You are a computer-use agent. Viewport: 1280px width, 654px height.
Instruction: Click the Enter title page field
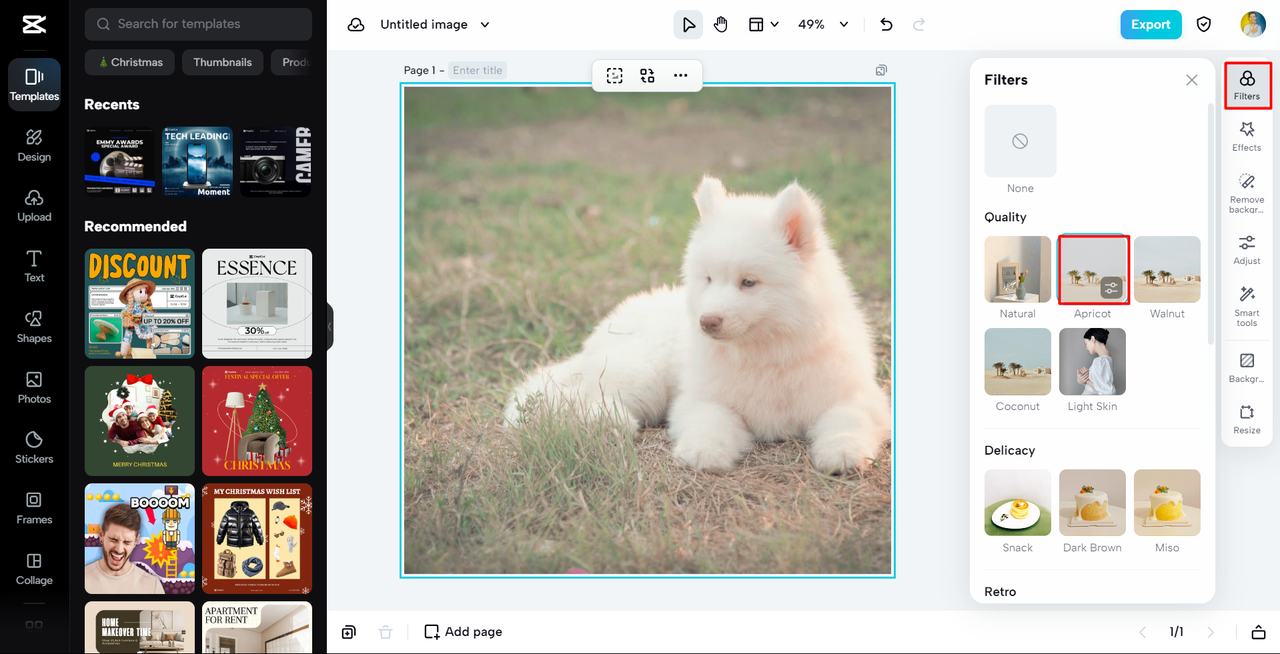[478, 70]
